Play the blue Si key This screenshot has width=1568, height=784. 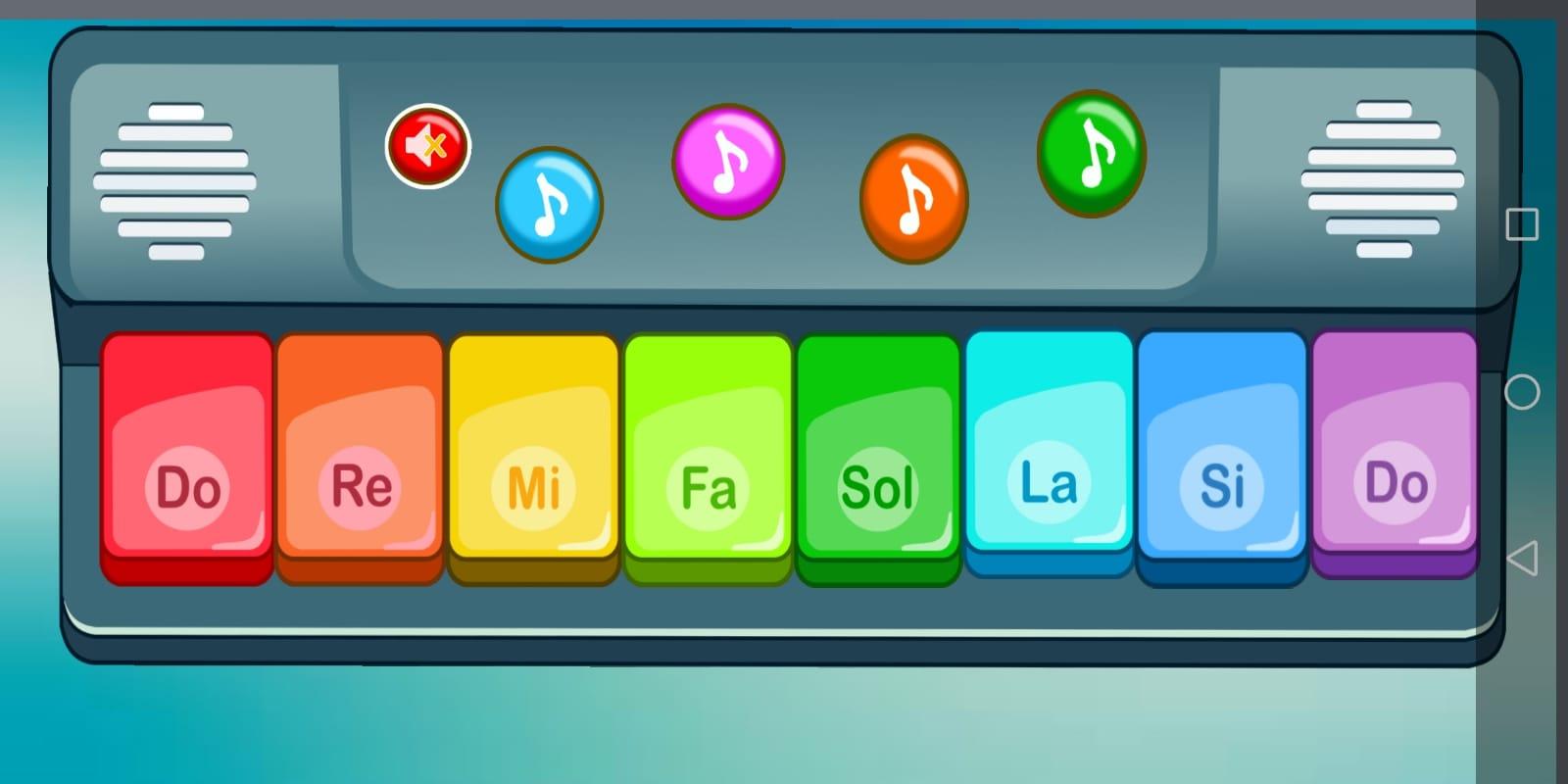[1222, 457]
